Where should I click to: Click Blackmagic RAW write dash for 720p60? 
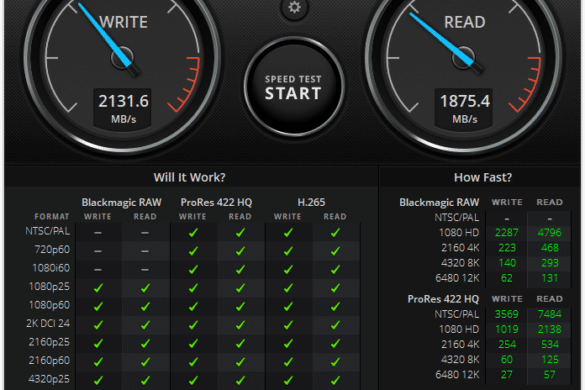(98, 251)
